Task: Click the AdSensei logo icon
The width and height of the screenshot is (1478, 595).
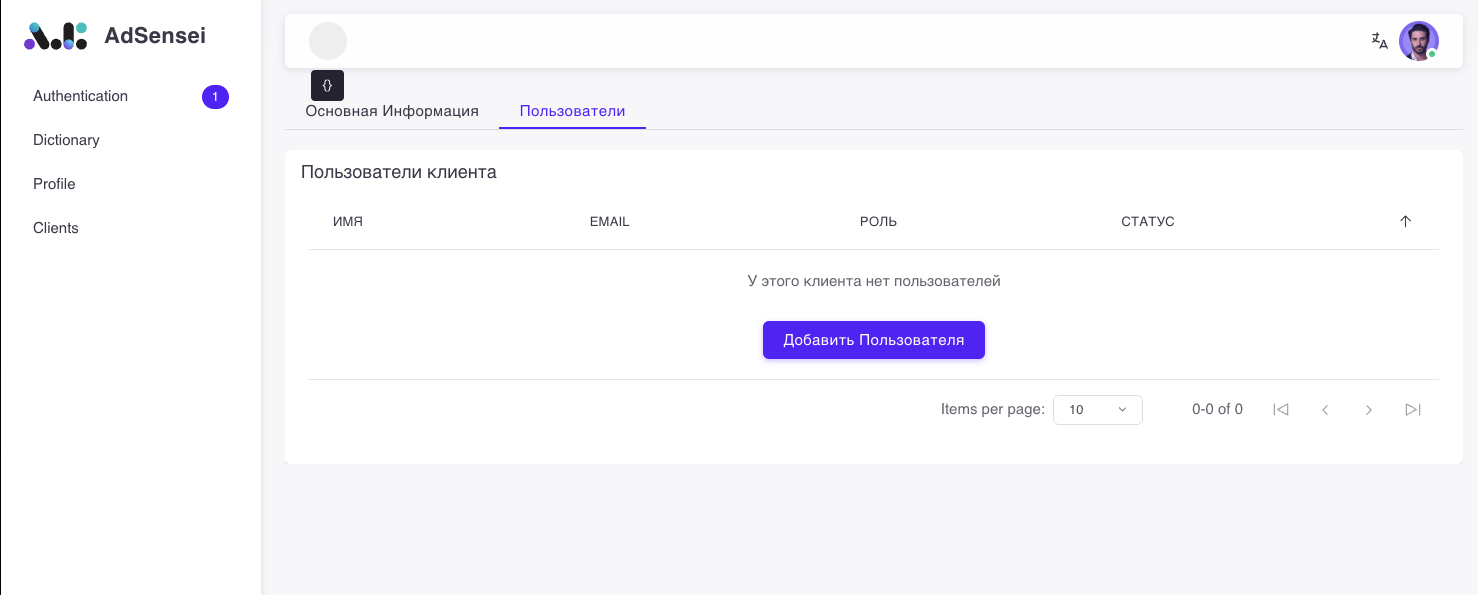Action: tap(55, 36)
